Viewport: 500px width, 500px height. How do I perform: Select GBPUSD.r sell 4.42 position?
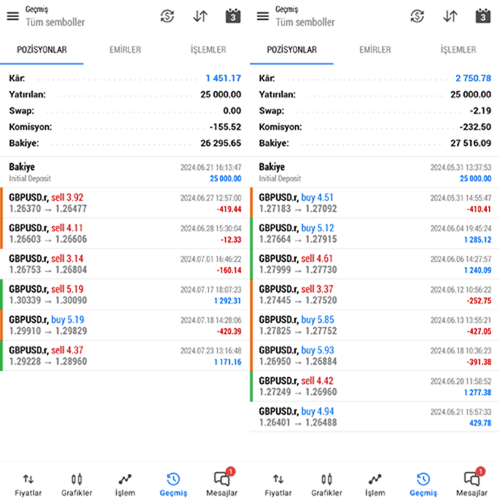(x=375, y=387)
